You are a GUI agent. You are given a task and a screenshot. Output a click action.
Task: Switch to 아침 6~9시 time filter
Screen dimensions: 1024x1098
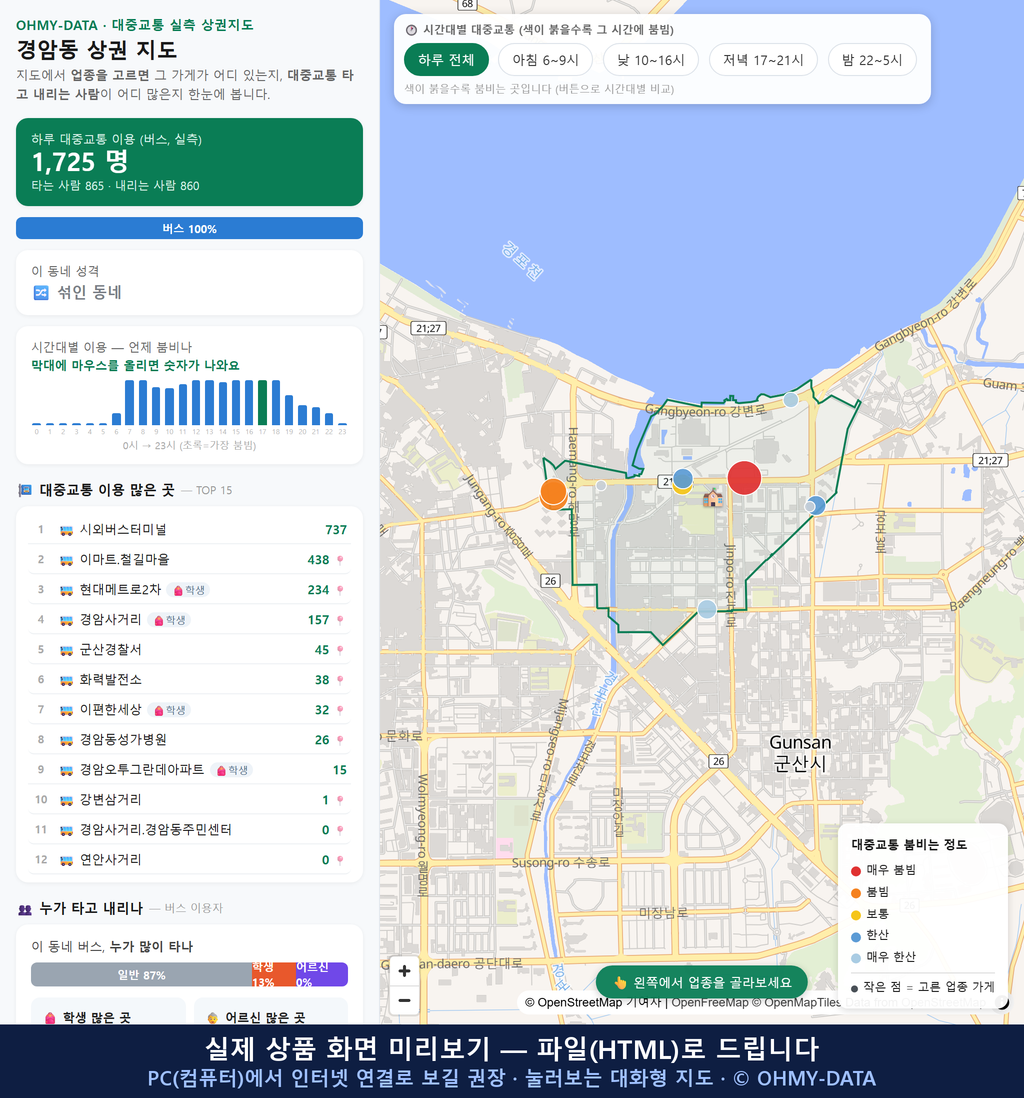(x=545, y=60)
